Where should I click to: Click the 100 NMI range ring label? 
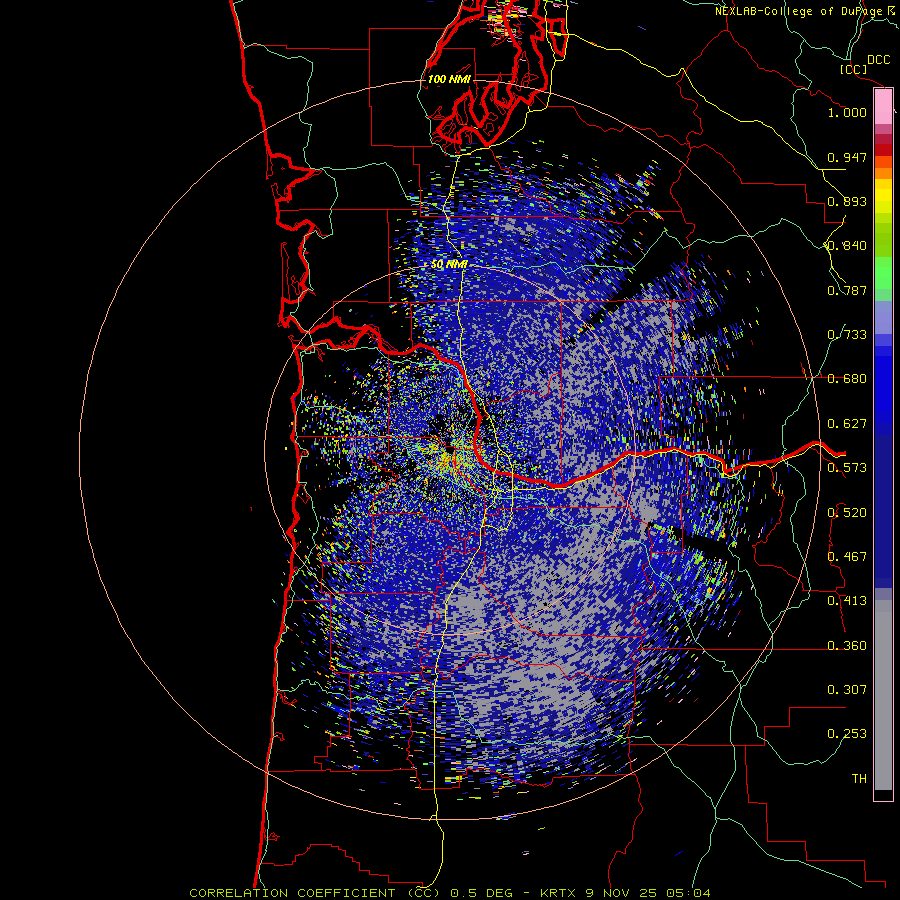pos(449,79)
